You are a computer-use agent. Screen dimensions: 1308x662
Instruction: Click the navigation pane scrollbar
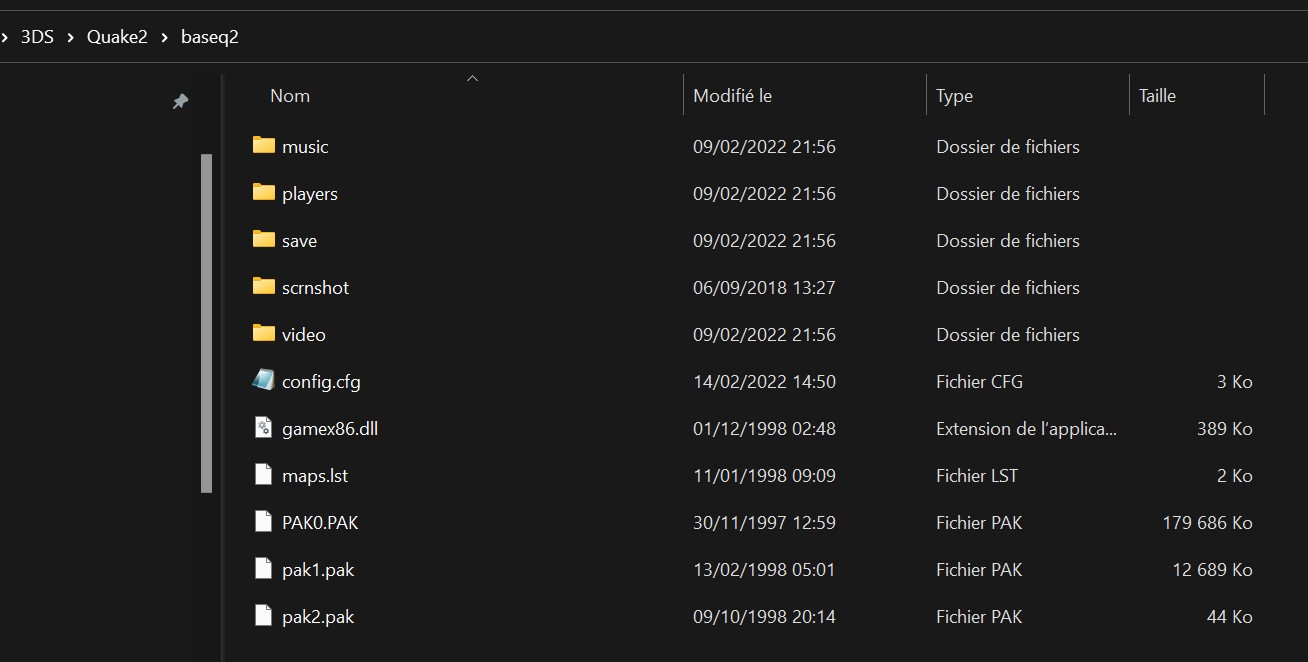207,323
